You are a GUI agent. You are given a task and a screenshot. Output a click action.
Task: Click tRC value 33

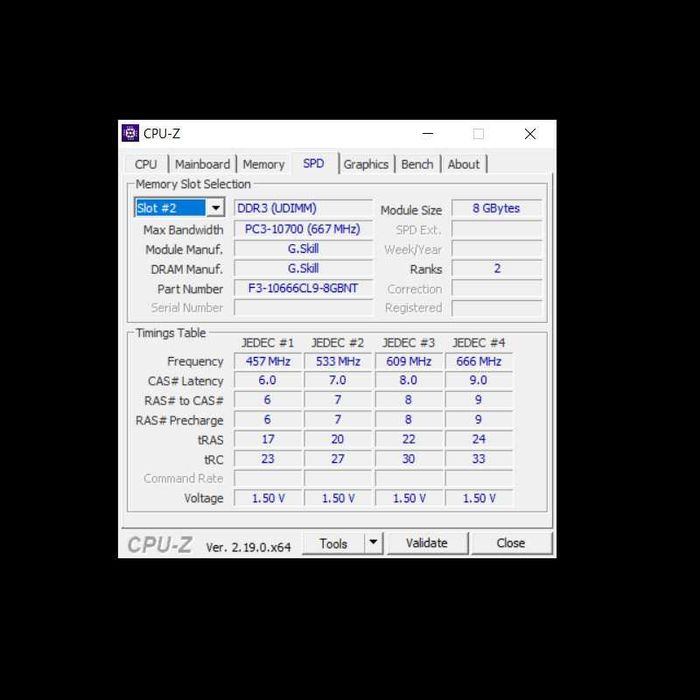click(x=479, y=459)
